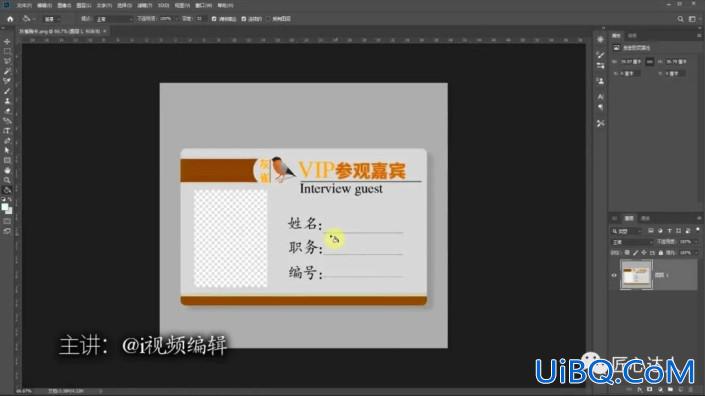Open the brush panel icon in the dock
Image resolution: width=705 pixels, height=396 pixels.
coord(600,54)
